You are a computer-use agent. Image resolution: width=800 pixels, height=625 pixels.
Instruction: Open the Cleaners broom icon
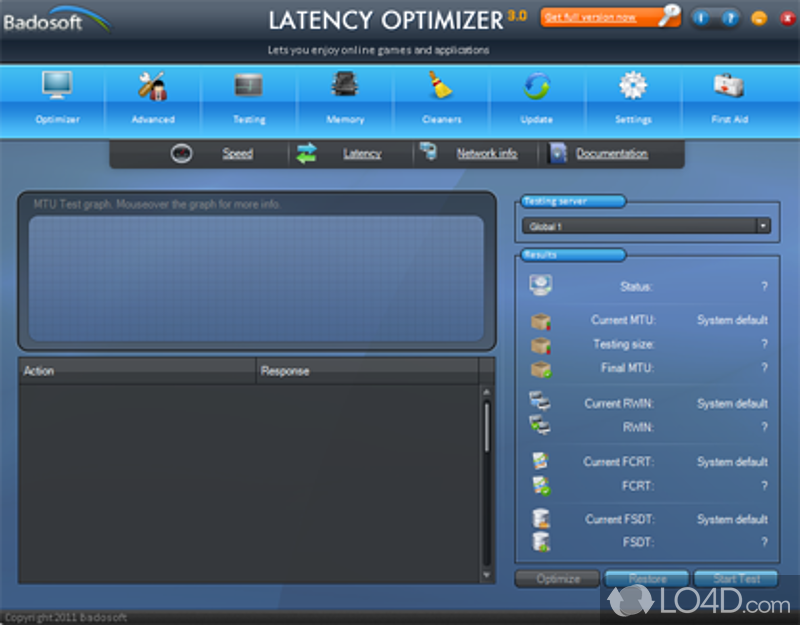coord(440,84)
